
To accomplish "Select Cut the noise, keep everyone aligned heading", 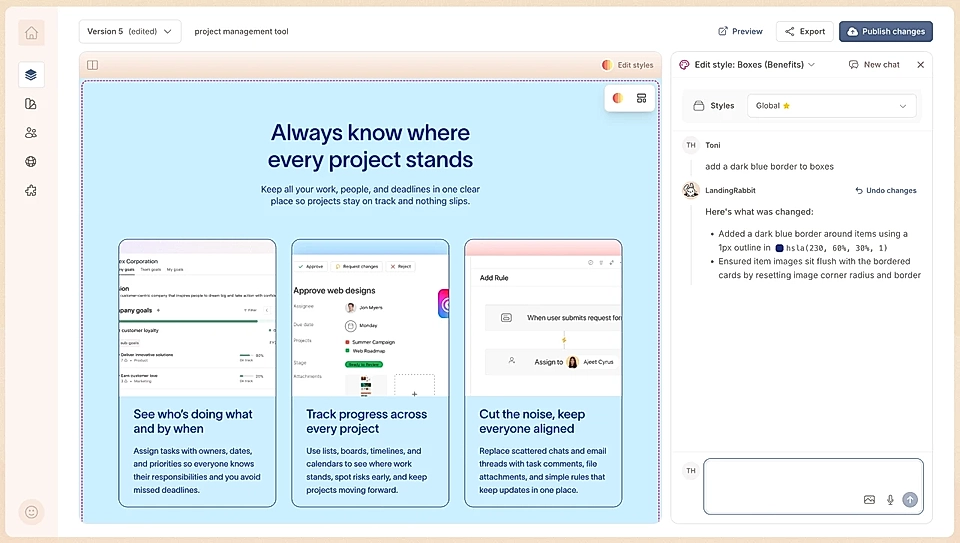I will (x=532, y=421).
